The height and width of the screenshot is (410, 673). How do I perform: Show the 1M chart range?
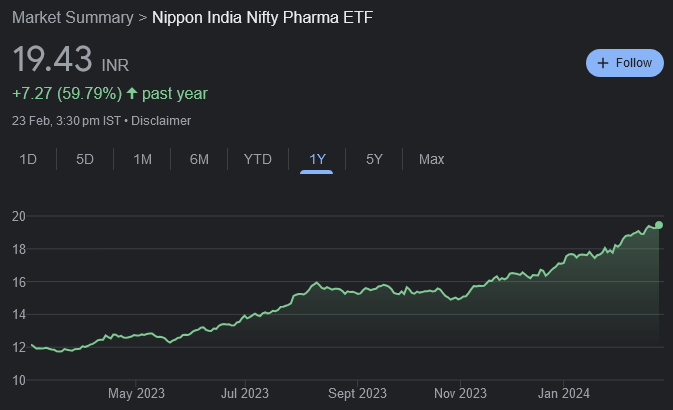pos(143,159)
